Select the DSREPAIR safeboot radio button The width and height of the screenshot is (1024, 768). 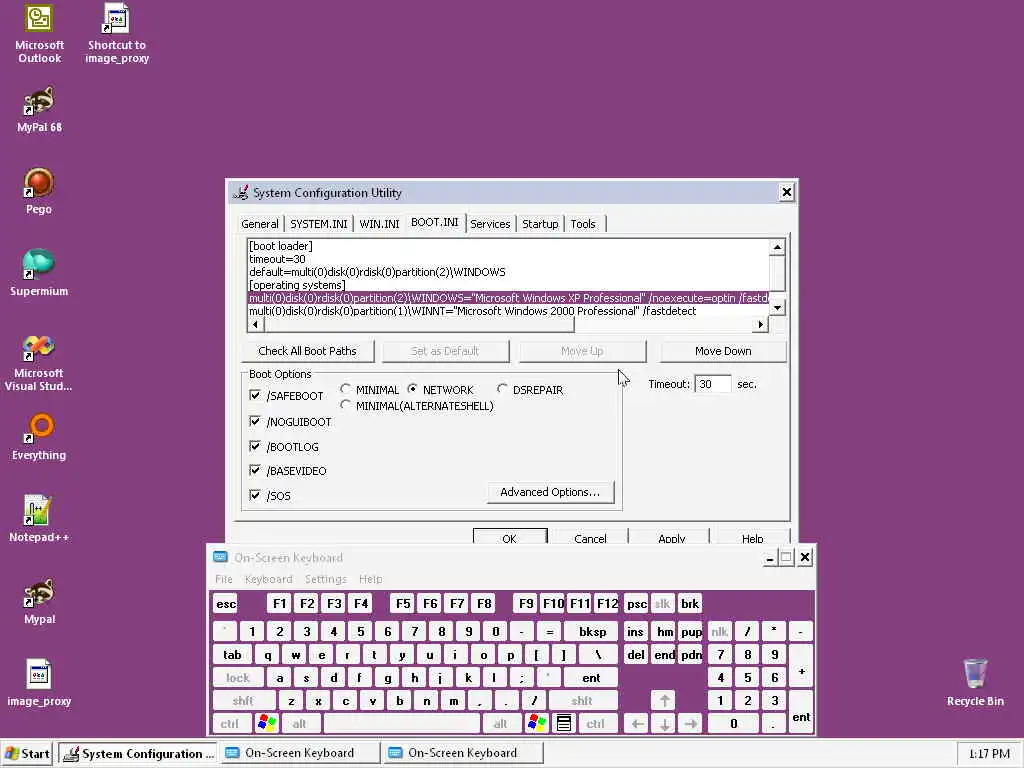pyautogui.click(x=502, y=389)
